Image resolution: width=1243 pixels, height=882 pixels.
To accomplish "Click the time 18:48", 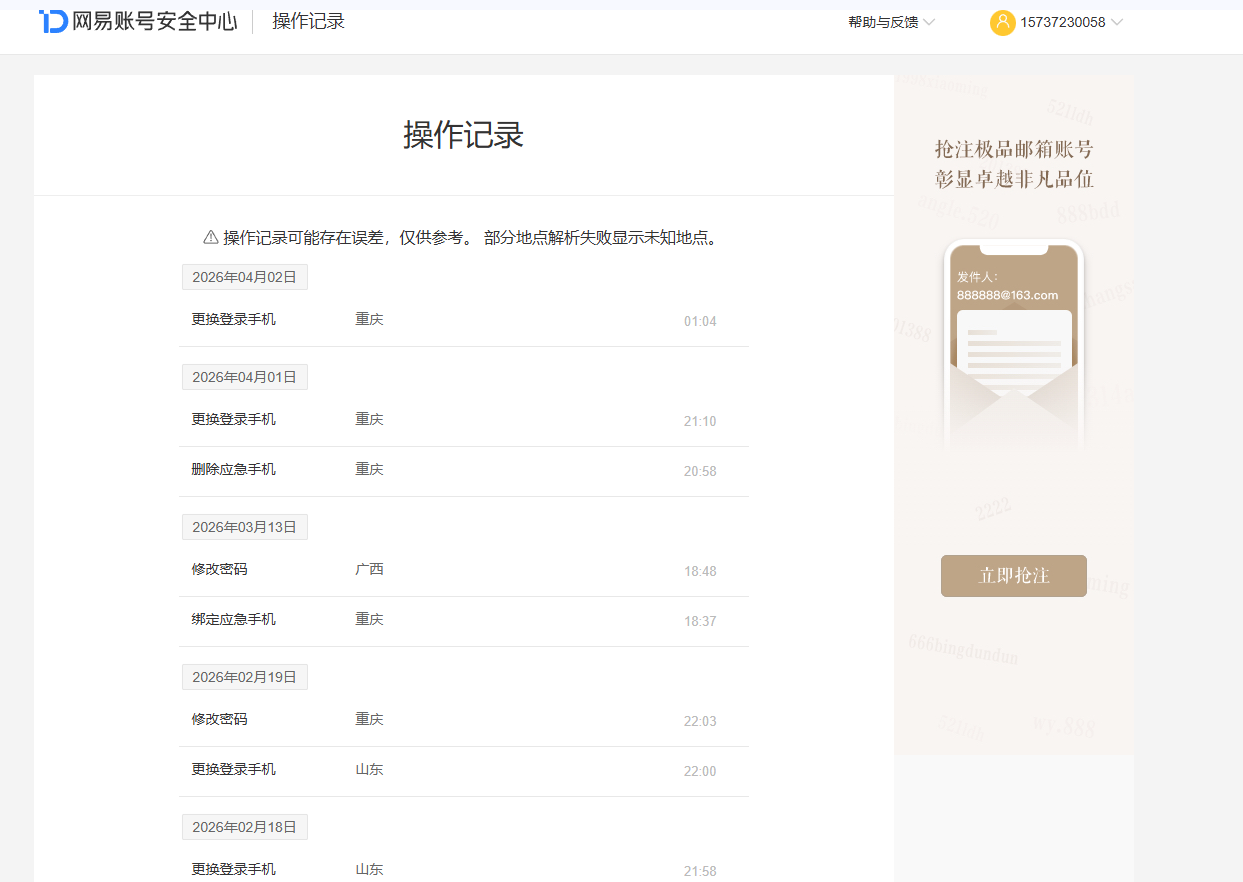I will pos(700,571).
